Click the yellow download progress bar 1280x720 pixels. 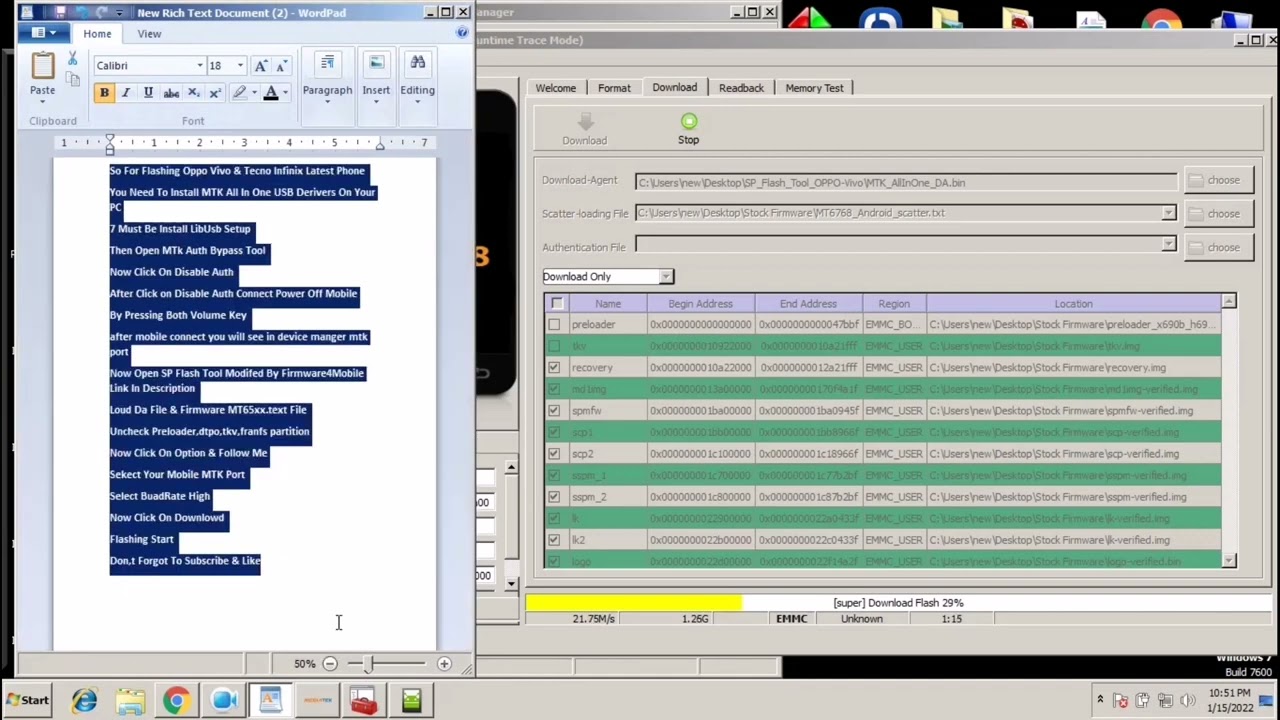click(x=634, y=603)
